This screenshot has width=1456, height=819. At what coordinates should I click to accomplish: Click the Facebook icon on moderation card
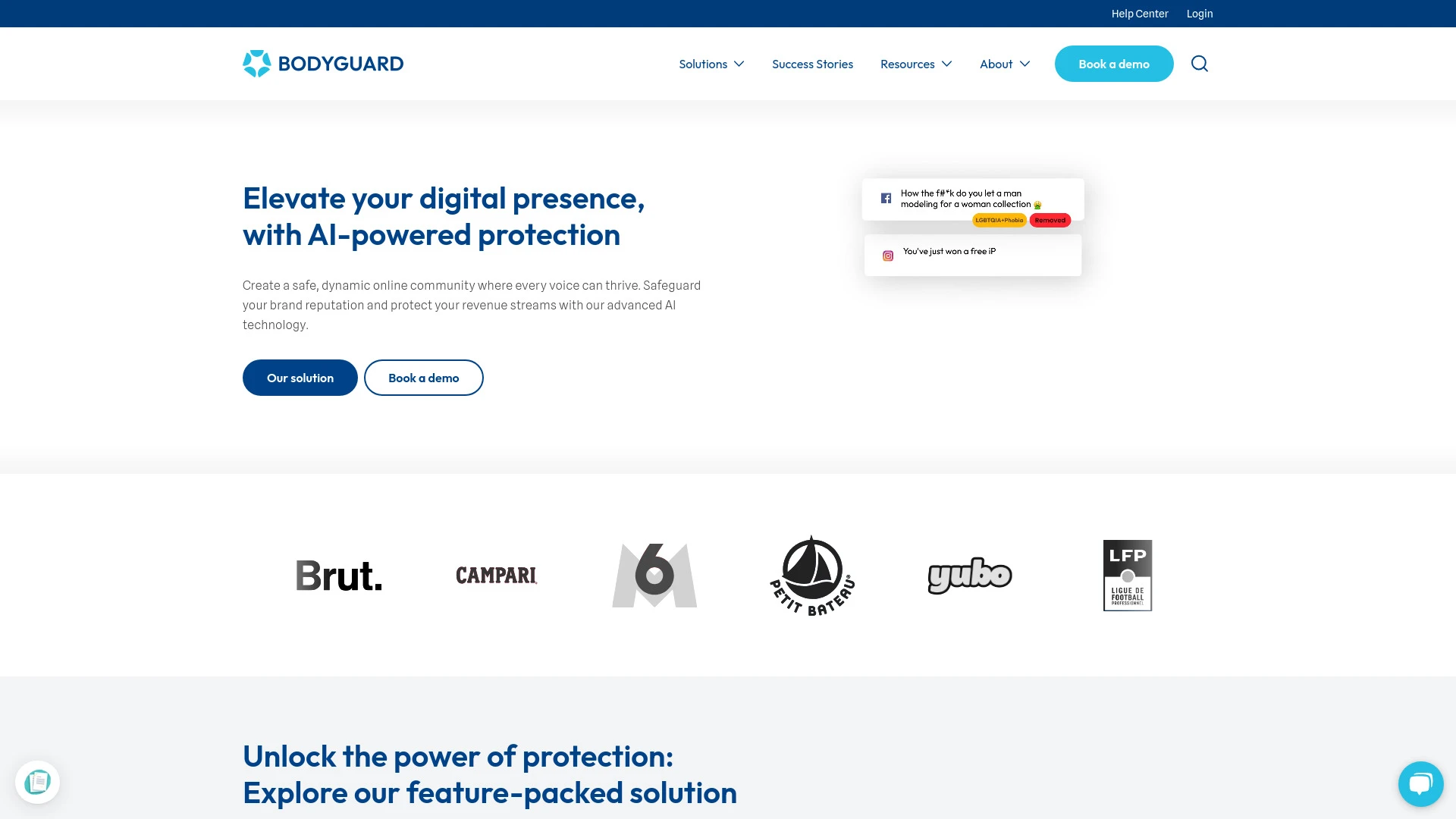click(886, 196)
